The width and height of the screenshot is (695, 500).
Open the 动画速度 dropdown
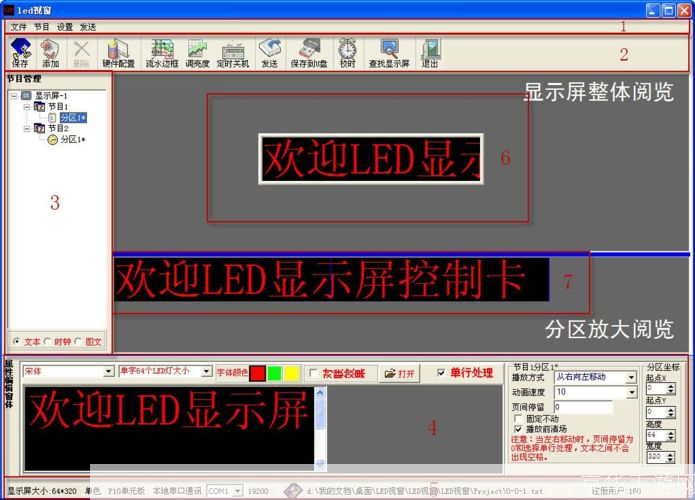tap(632, 392)
